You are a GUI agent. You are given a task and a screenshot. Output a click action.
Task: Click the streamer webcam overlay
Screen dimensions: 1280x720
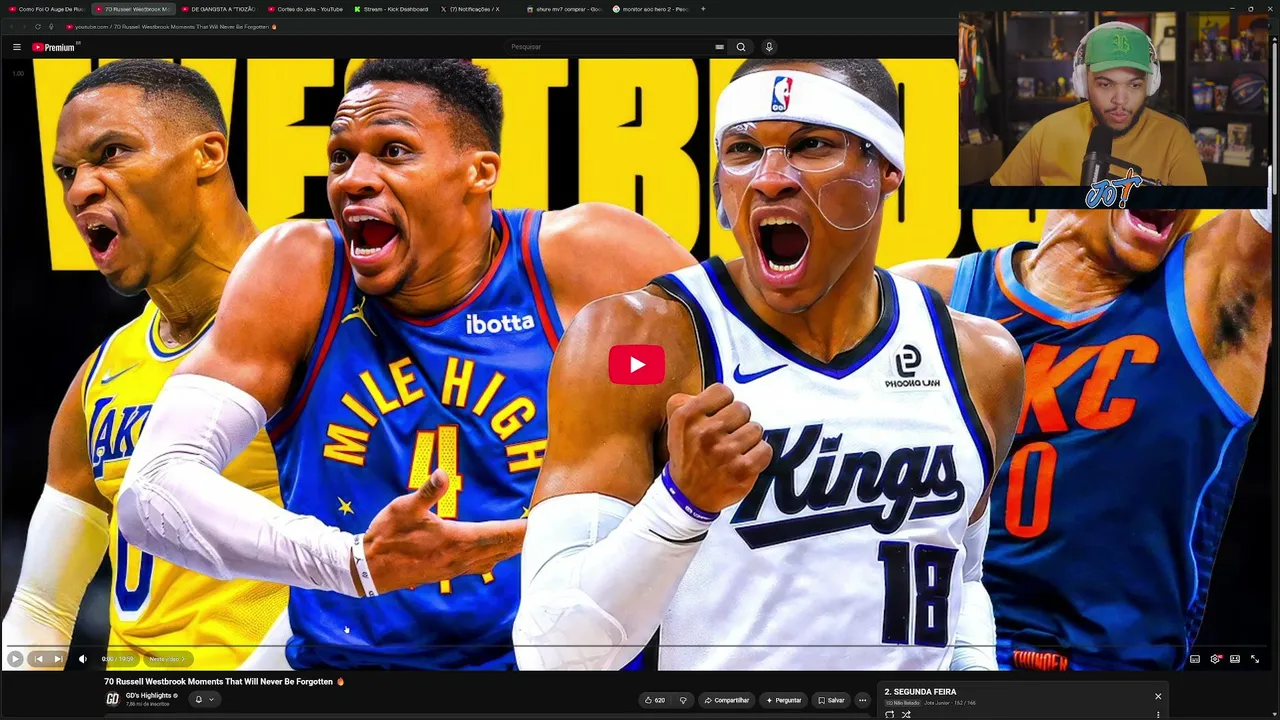[x=1114, y=110]
